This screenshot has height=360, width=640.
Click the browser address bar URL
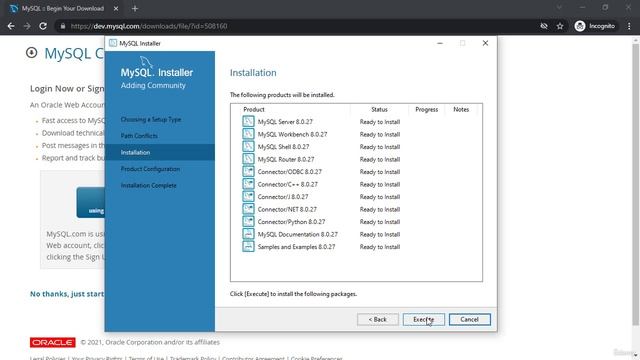(149, 26)
